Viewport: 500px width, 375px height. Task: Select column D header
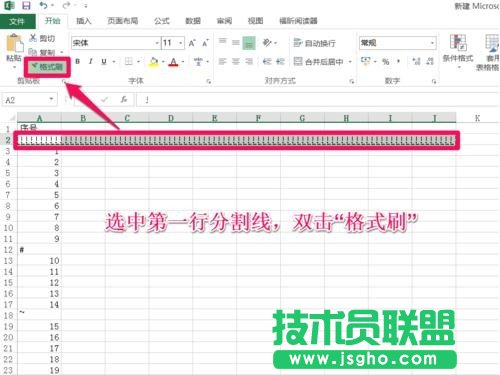coord(171,118)
